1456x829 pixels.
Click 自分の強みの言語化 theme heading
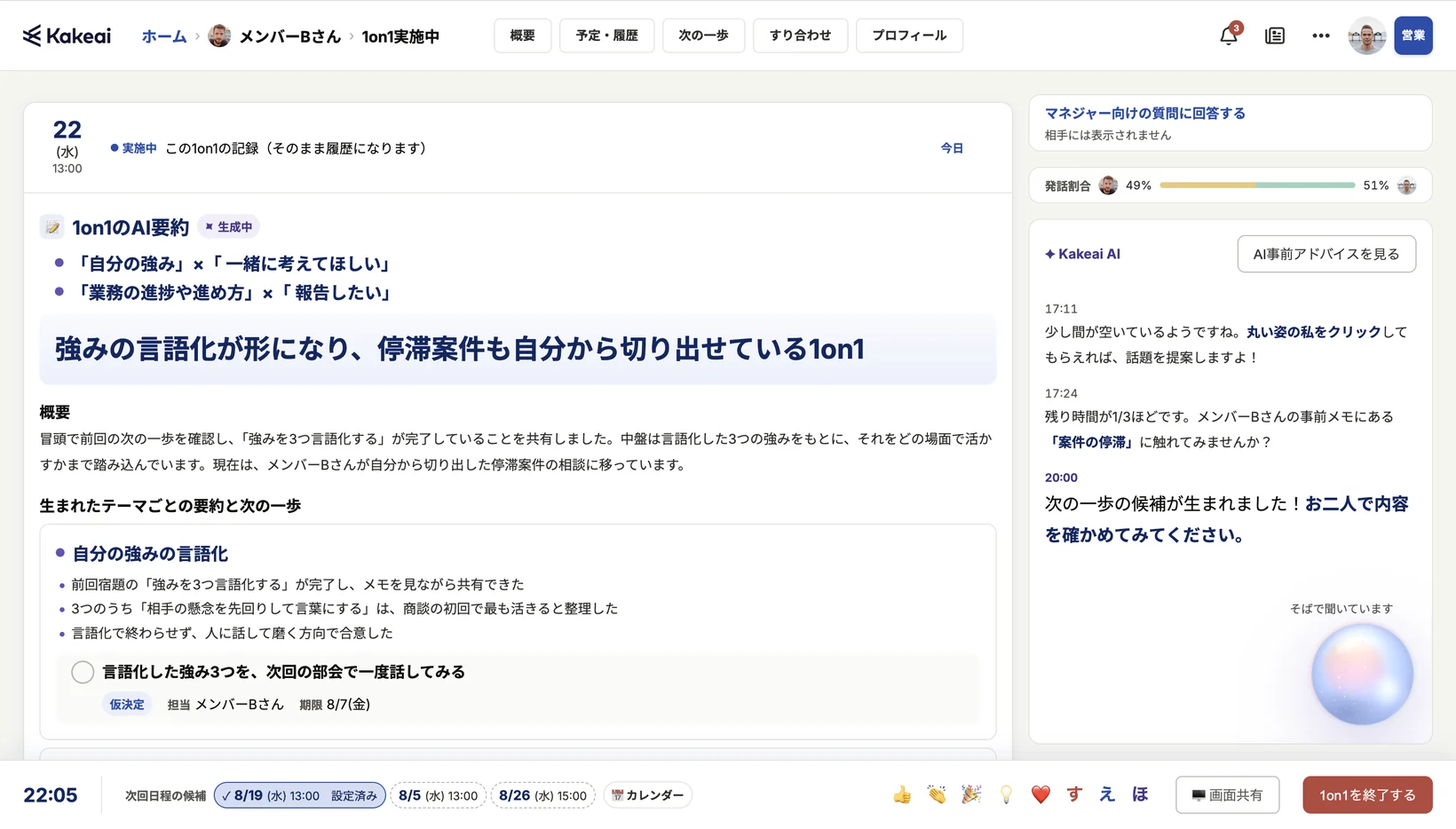150,554
